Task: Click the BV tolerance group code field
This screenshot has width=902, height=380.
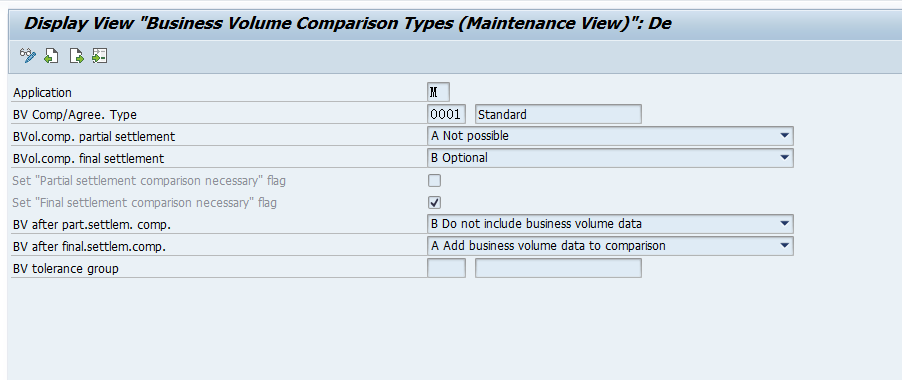Action: point(446,268)
